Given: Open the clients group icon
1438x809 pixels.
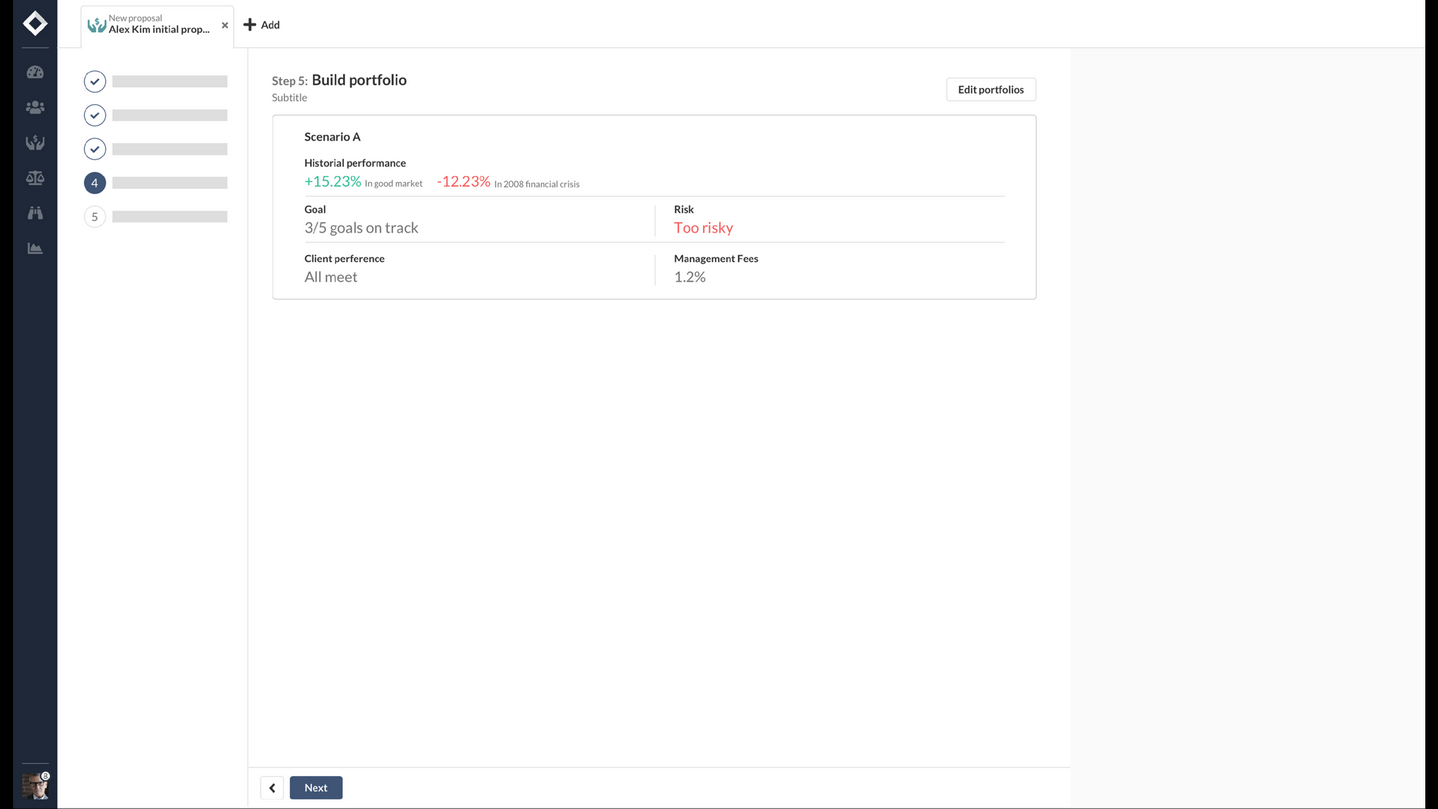Looking at the screenshot, I should tap(35, 107).
